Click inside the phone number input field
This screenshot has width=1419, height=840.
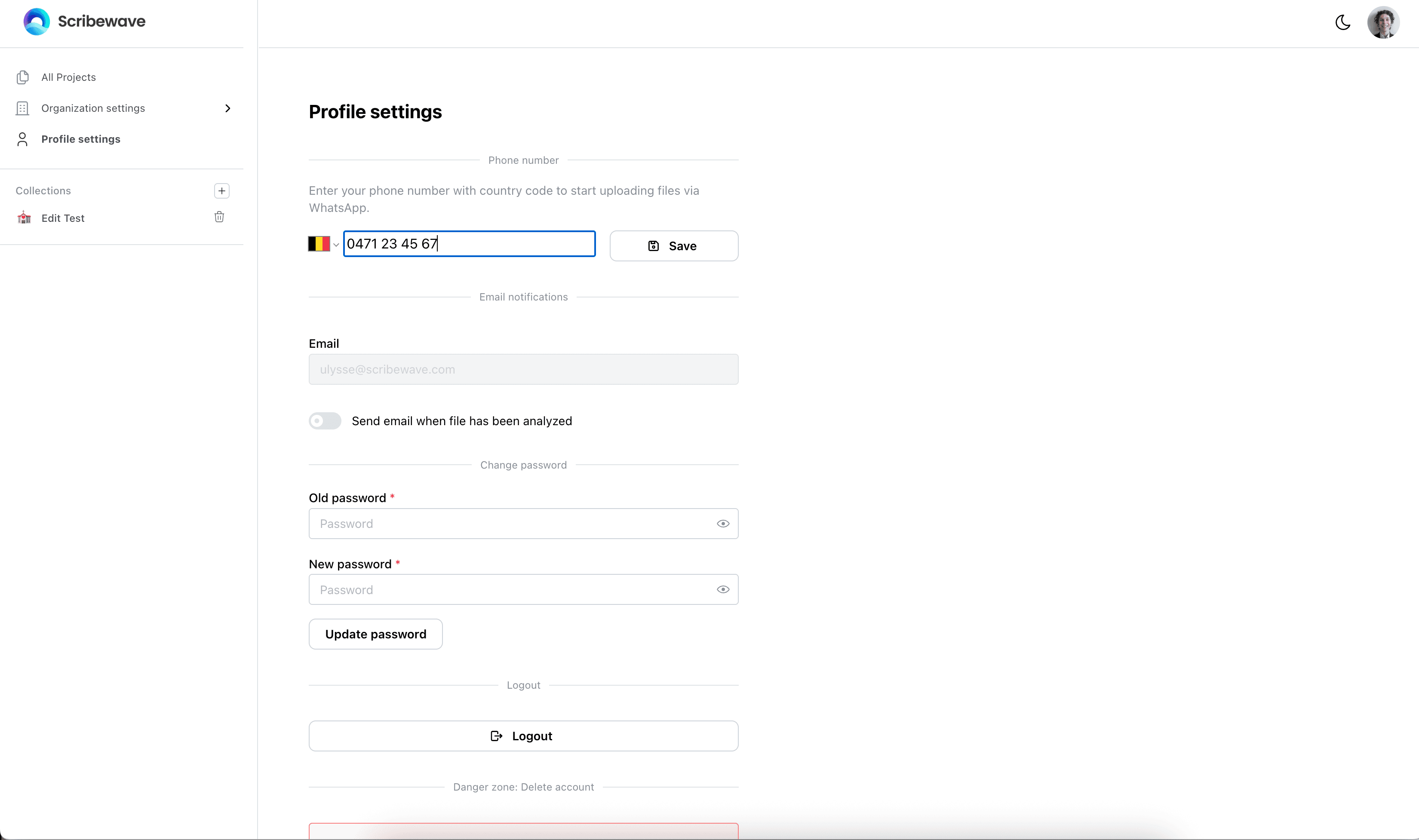click(469, 243)
